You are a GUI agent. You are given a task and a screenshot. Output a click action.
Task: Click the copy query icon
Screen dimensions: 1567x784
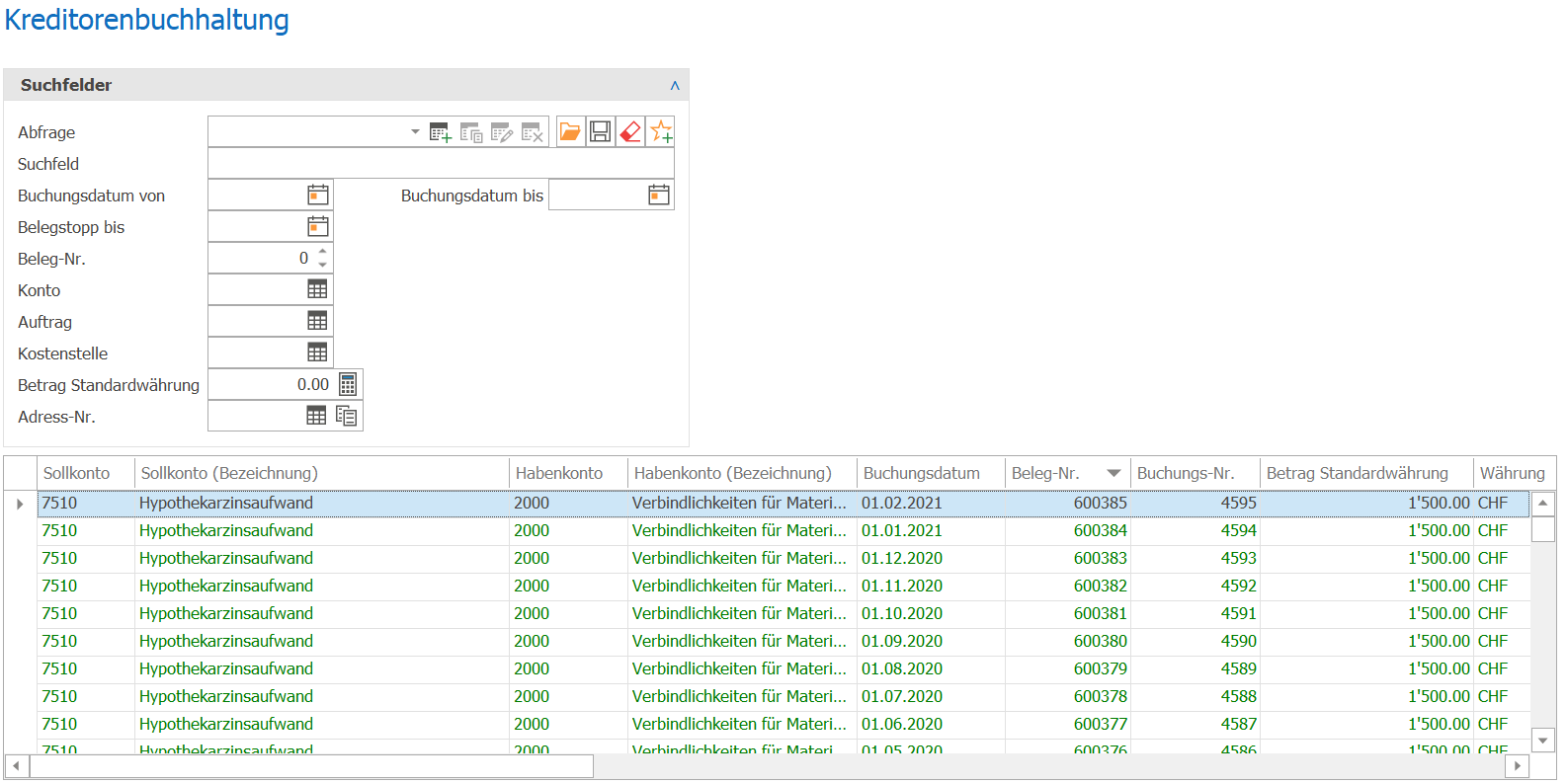point(471,132)
